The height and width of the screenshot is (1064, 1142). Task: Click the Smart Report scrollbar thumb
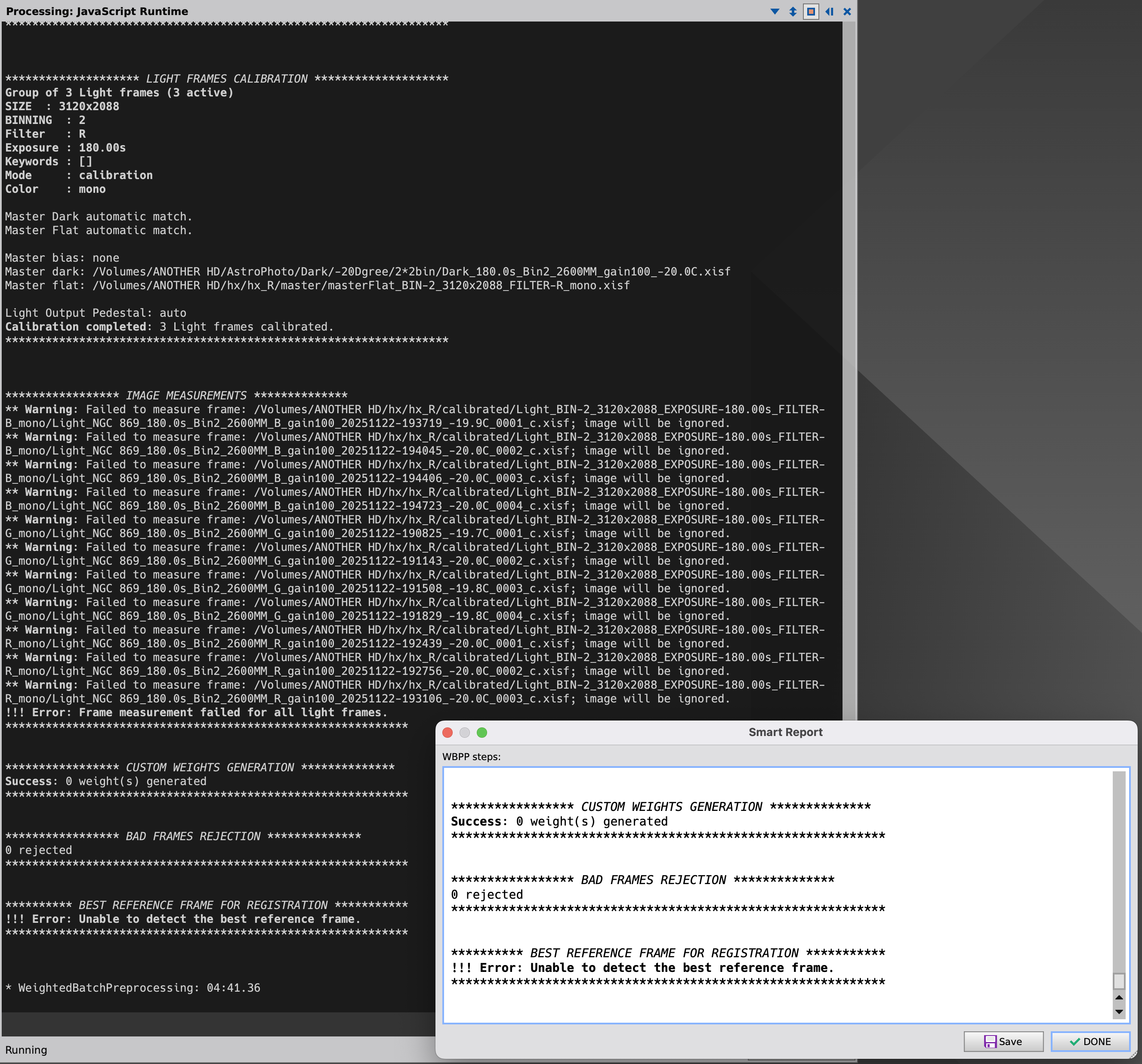point(1119,980)
